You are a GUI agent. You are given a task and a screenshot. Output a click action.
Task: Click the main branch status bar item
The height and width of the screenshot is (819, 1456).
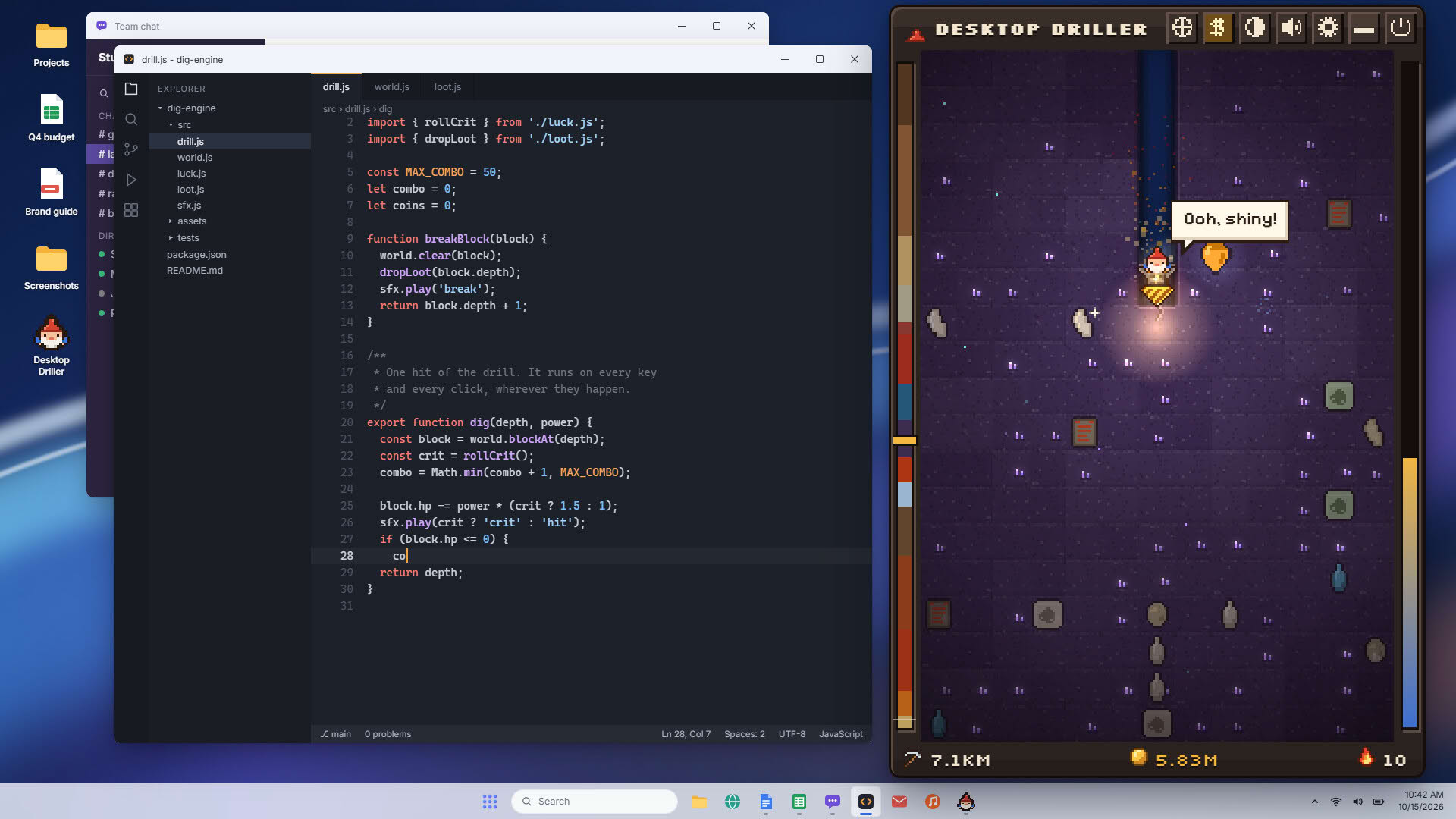pos(335,734)
